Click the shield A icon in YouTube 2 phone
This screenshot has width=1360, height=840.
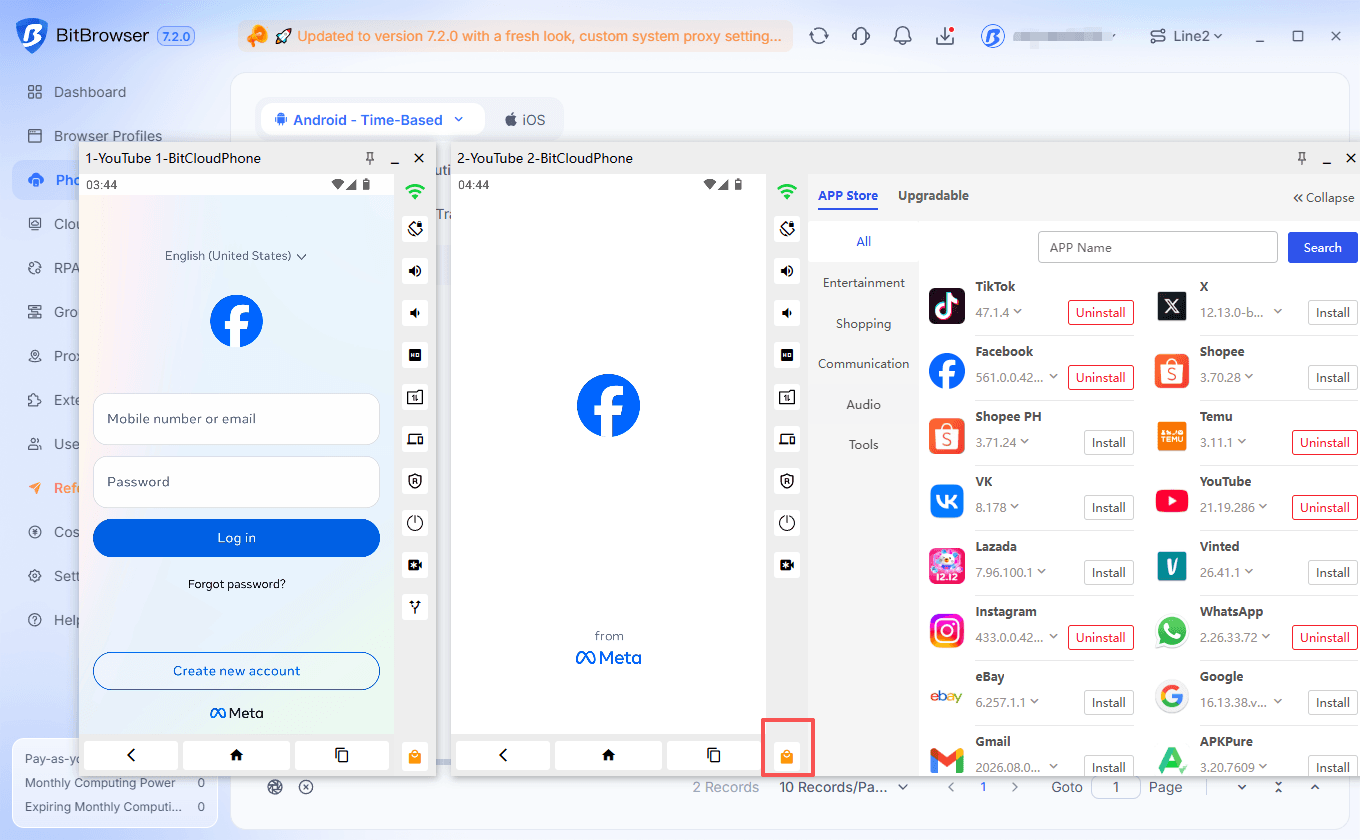point(787,481)
